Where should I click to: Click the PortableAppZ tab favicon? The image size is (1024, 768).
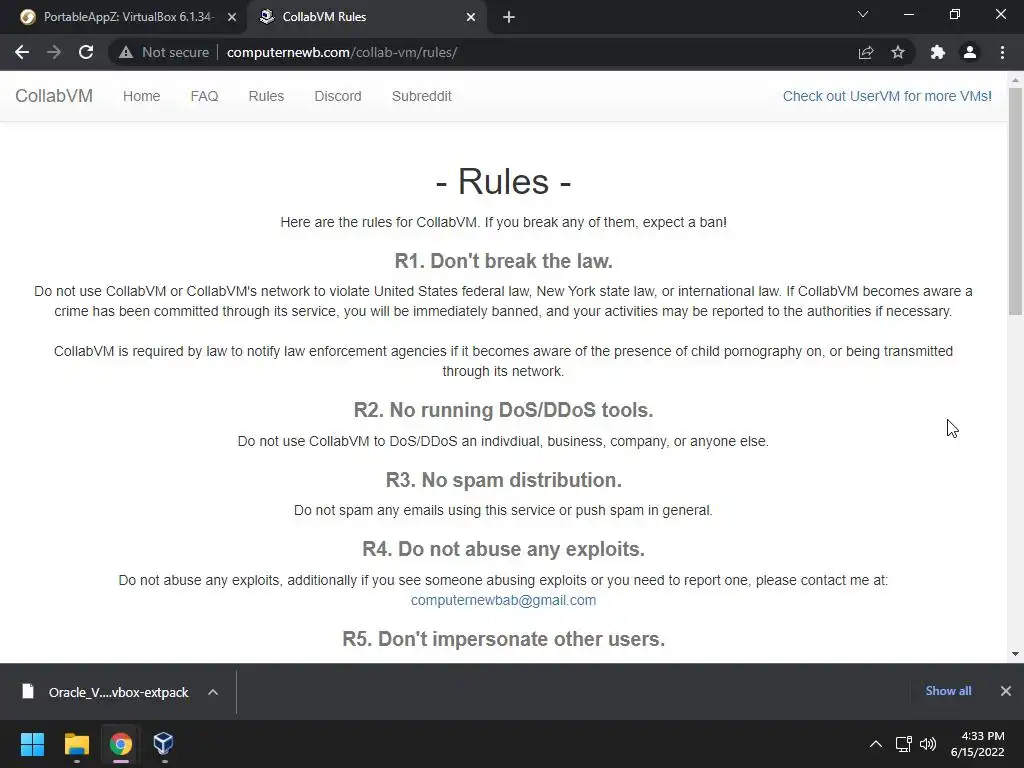27,17
